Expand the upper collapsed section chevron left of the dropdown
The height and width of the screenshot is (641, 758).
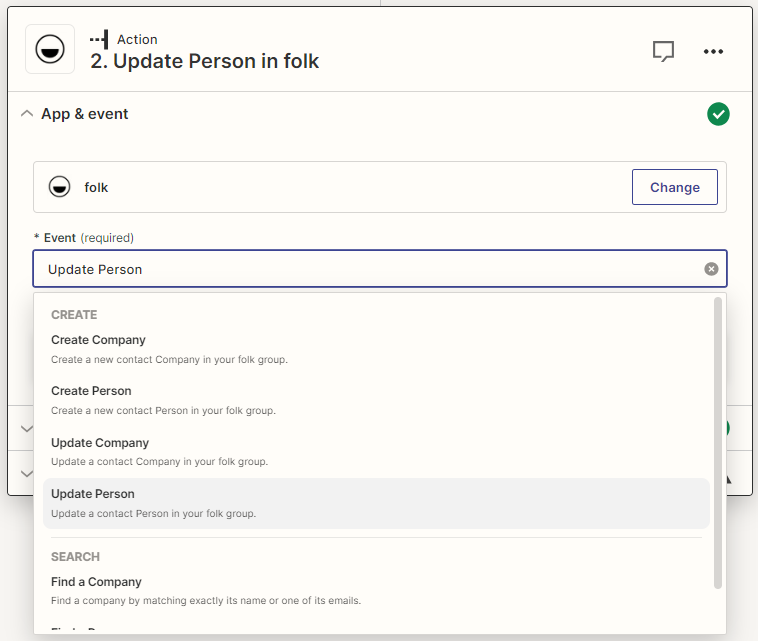[27, 428]
